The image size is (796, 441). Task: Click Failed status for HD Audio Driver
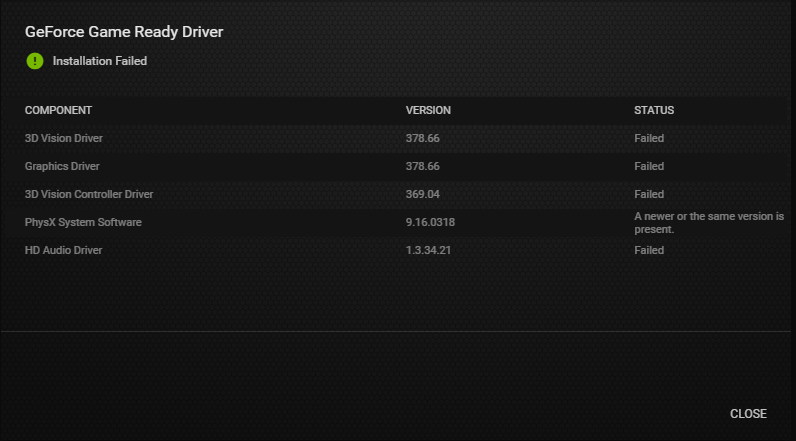click(x=649, y=250)
